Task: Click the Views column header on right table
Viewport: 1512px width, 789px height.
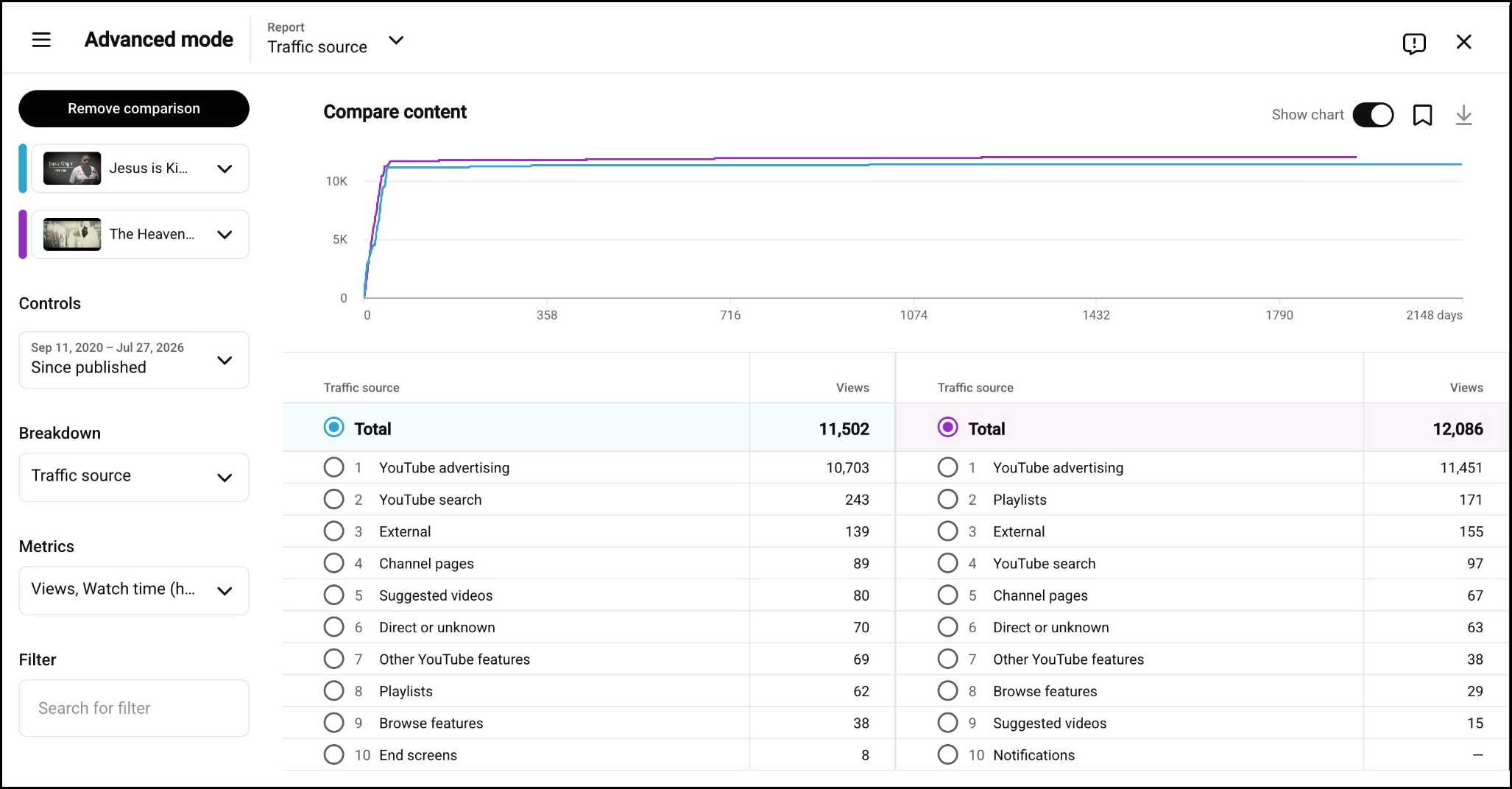Action: click(1466, 388)
